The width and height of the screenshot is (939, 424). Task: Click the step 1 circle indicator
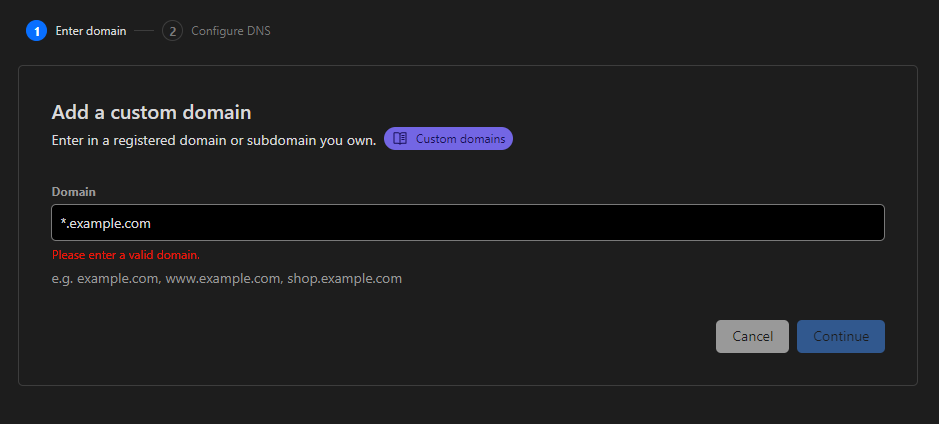point(36,31)
